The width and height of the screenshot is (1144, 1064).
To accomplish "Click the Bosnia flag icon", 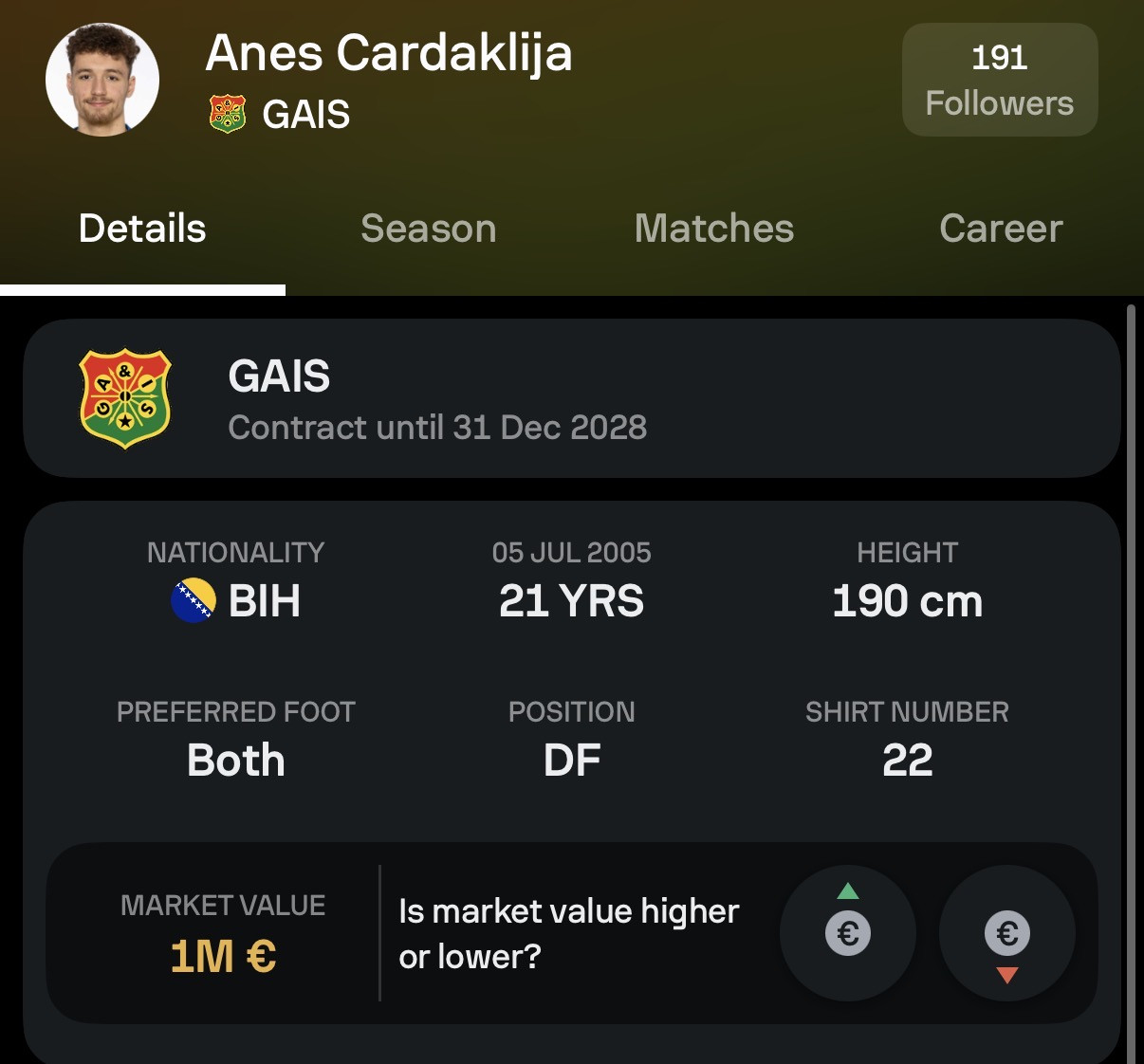I will (x=194, y=600).
